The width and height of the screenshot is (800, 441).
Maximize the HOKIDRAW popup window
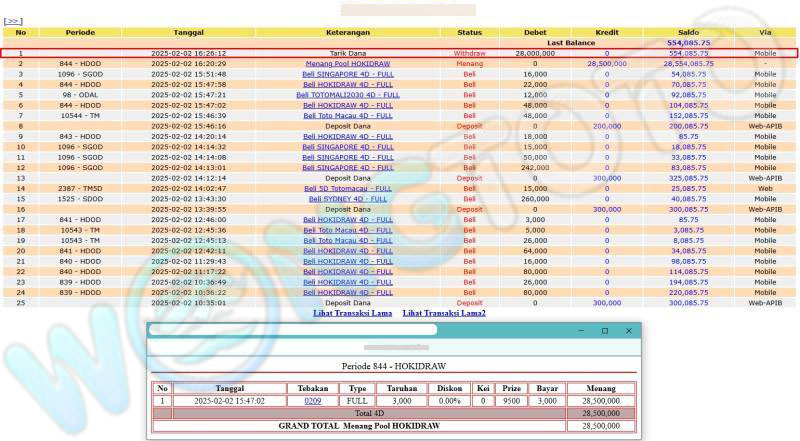604,330
